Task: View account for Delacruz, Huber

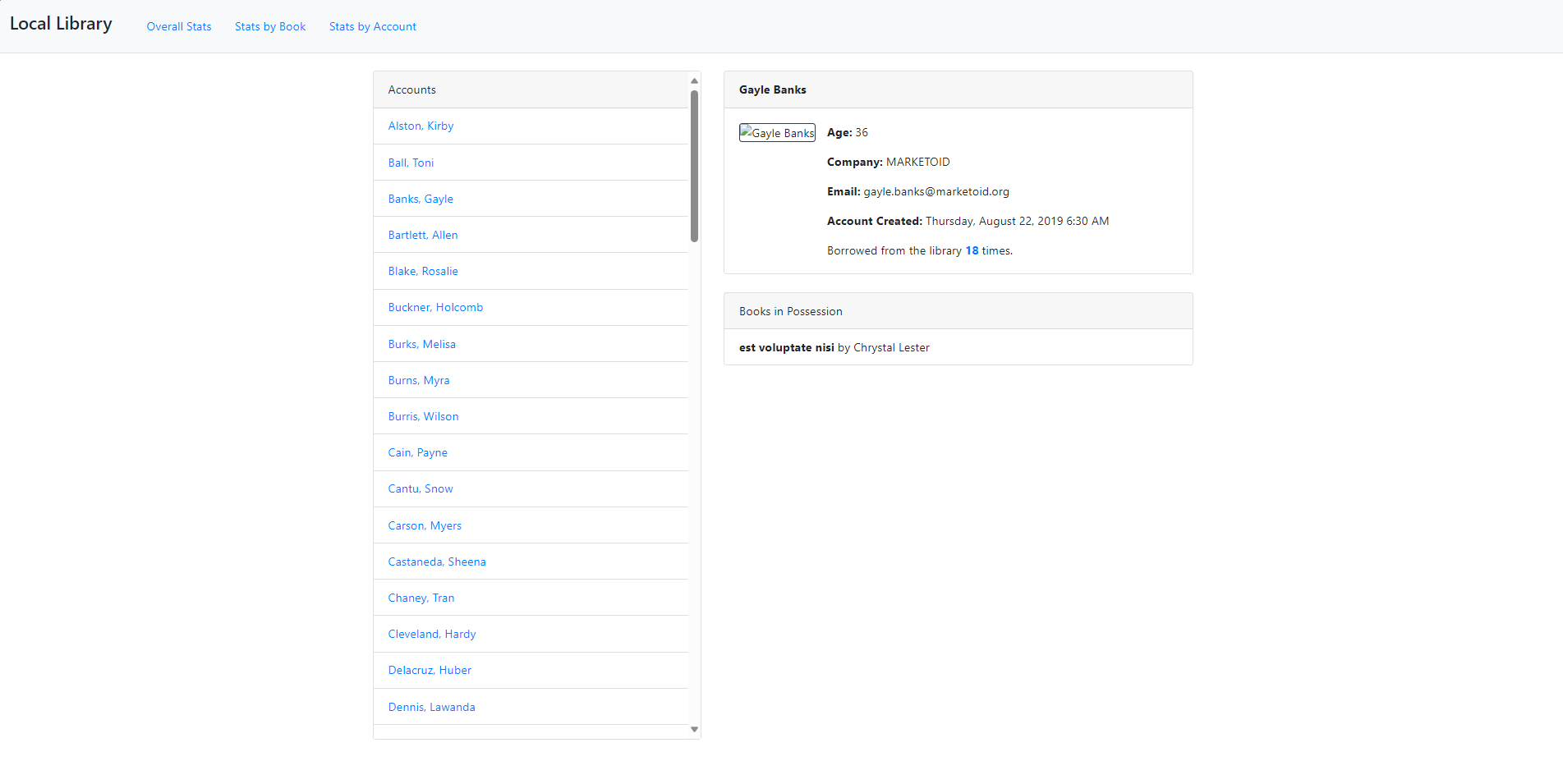Action: (430, 670)
